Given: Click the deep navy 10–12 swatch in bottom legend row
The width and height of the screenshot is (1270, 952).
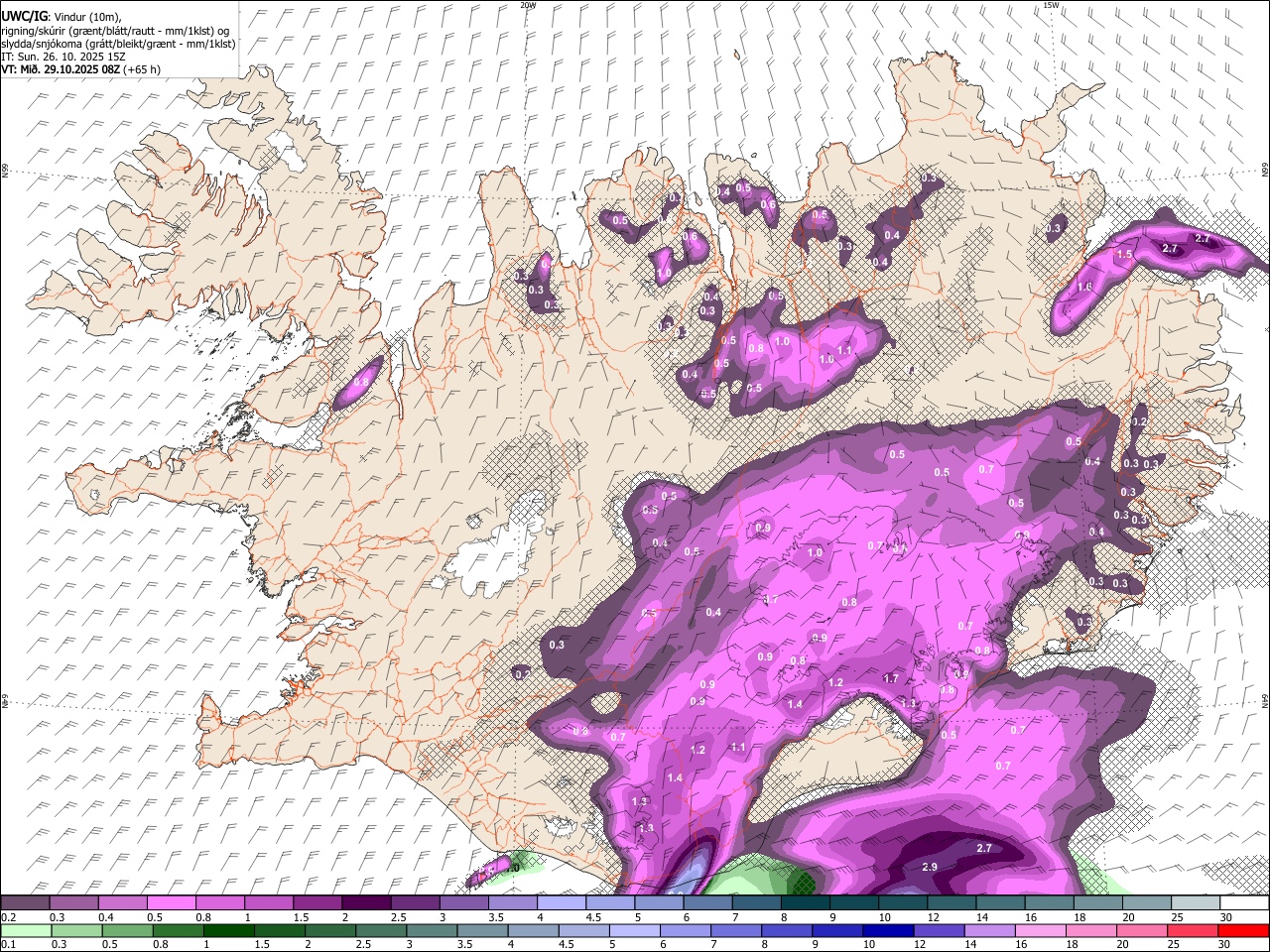Looking at the screenshot, I should coord(887,930).
